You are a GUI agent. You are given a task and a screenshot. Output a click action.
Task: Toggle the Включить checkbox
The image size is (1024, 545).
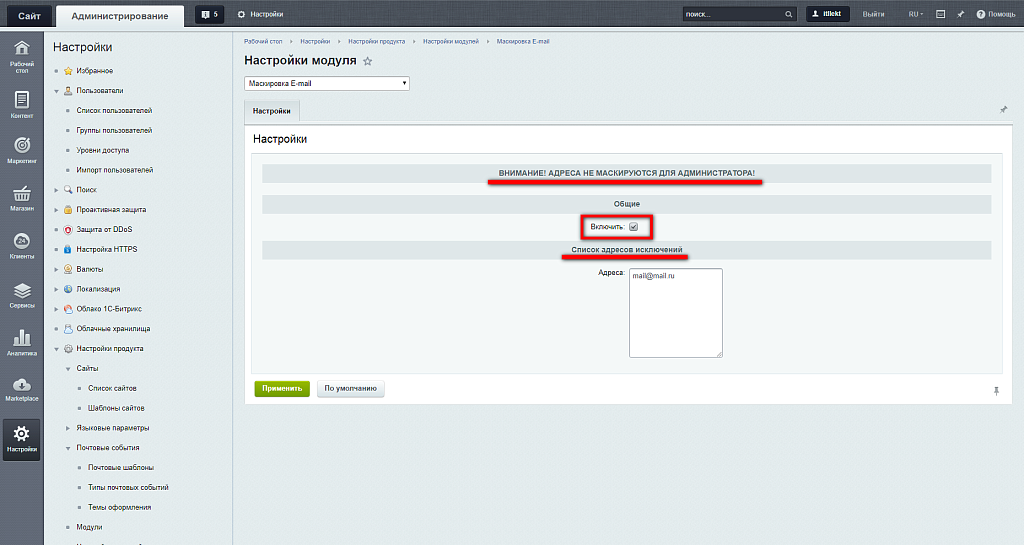coord(633,227)
